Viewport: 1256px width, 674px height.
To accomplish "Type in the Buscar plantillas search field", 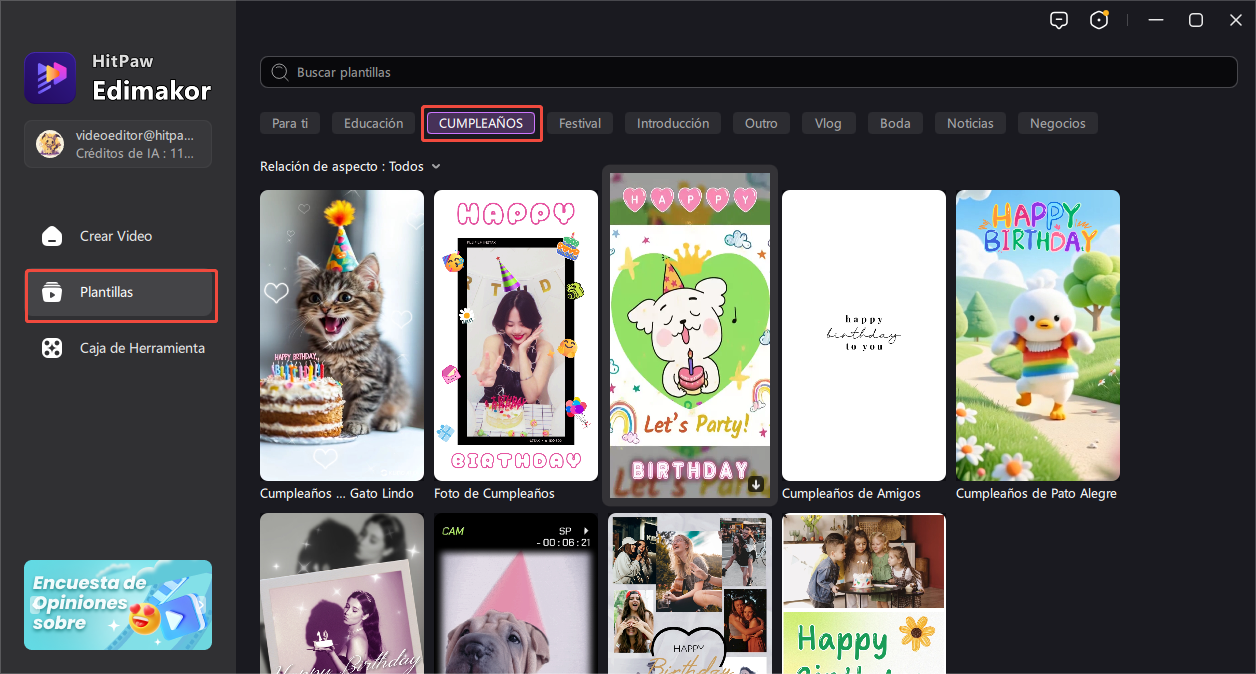I will click(760, 73).
